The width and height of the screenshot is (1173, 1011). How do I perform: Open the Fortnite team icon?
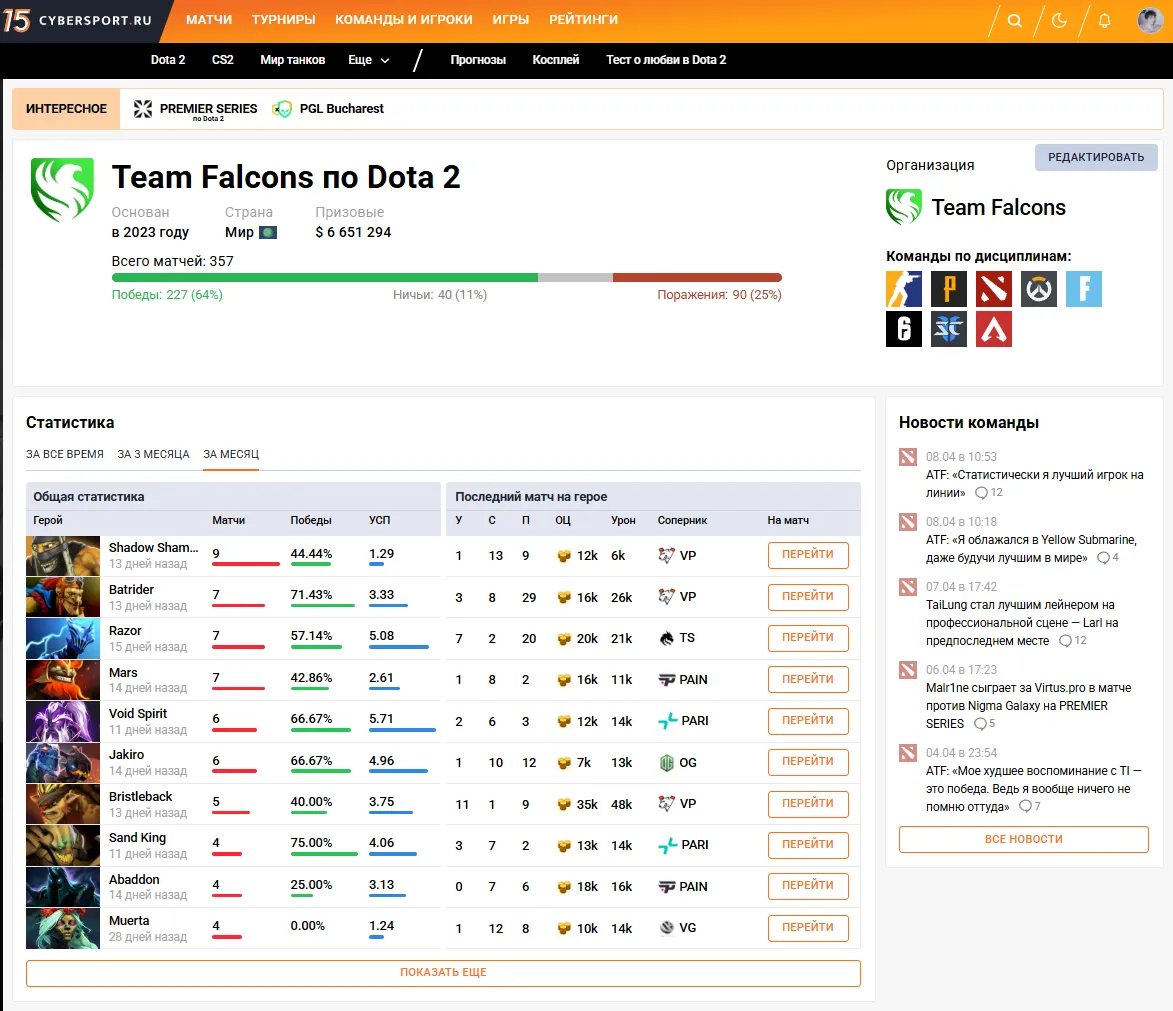[x=1083, y=289]
